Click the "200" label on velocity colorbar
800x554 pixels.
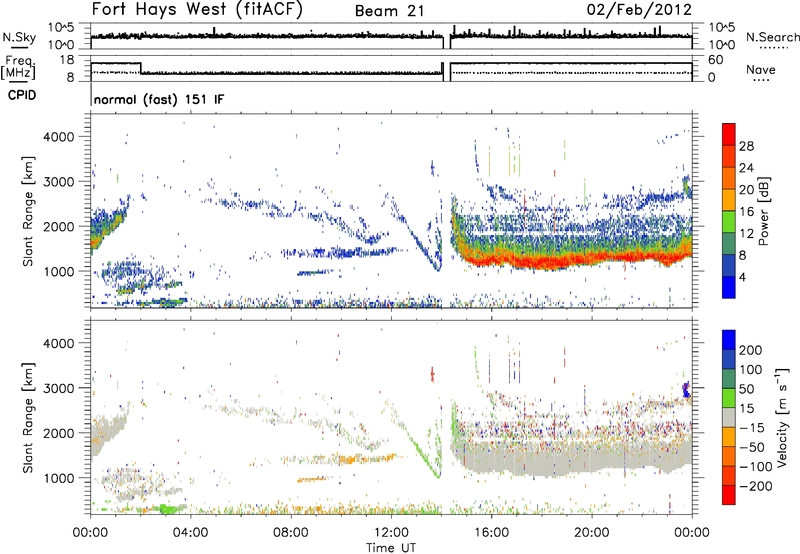(x=751, y=350)
